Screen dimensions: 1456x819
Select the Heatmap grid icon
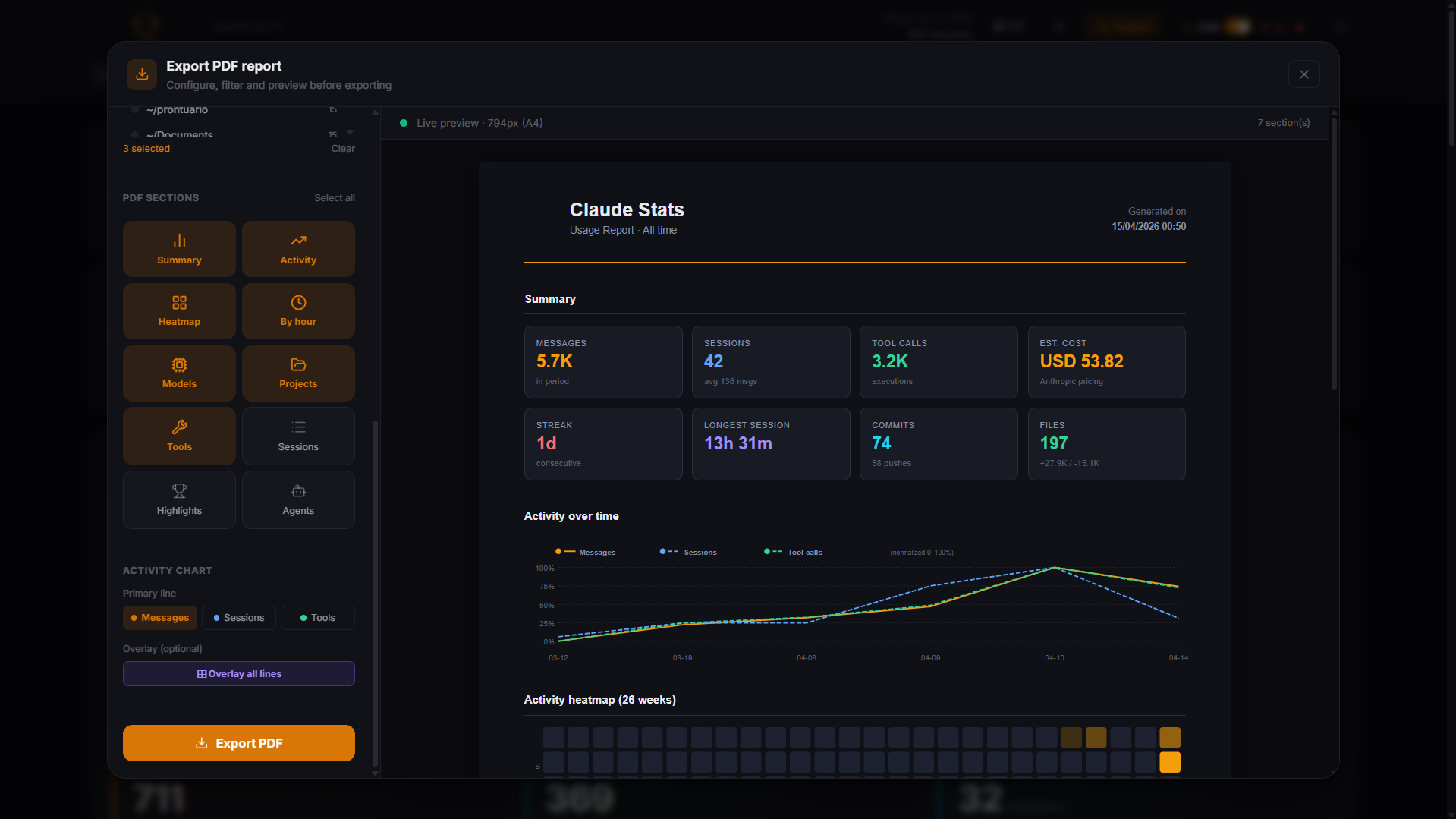pos(178,301)
